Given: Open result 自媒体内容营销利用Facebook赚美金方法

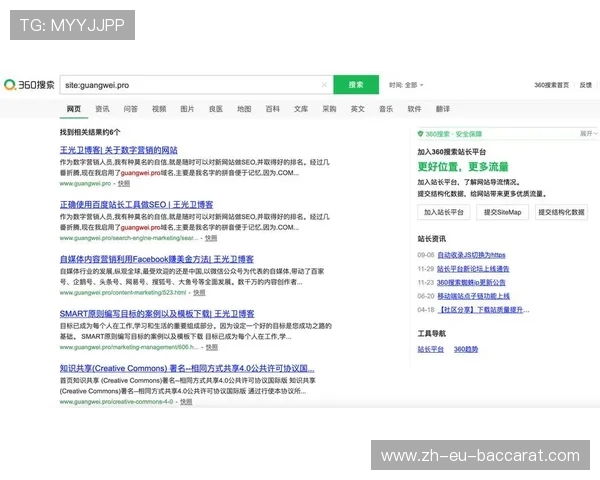Looking at the screenshot, I should [157, 260].
